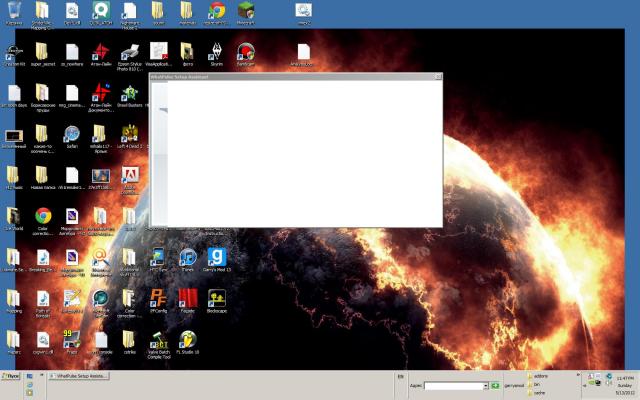Select the Bandicam desktop shortcut

point(245,52)
